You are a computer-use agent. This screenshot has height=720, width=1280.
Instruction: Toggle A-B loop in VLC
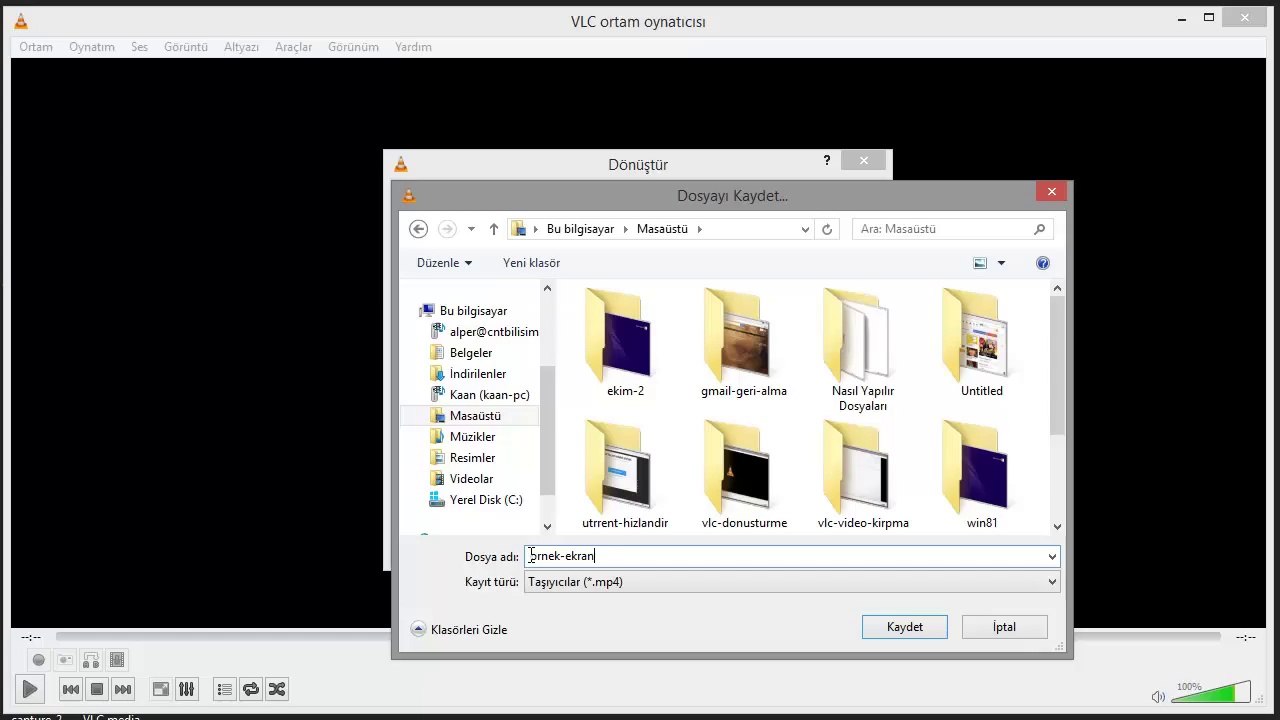pyautogui.click(x=91, y=660)
